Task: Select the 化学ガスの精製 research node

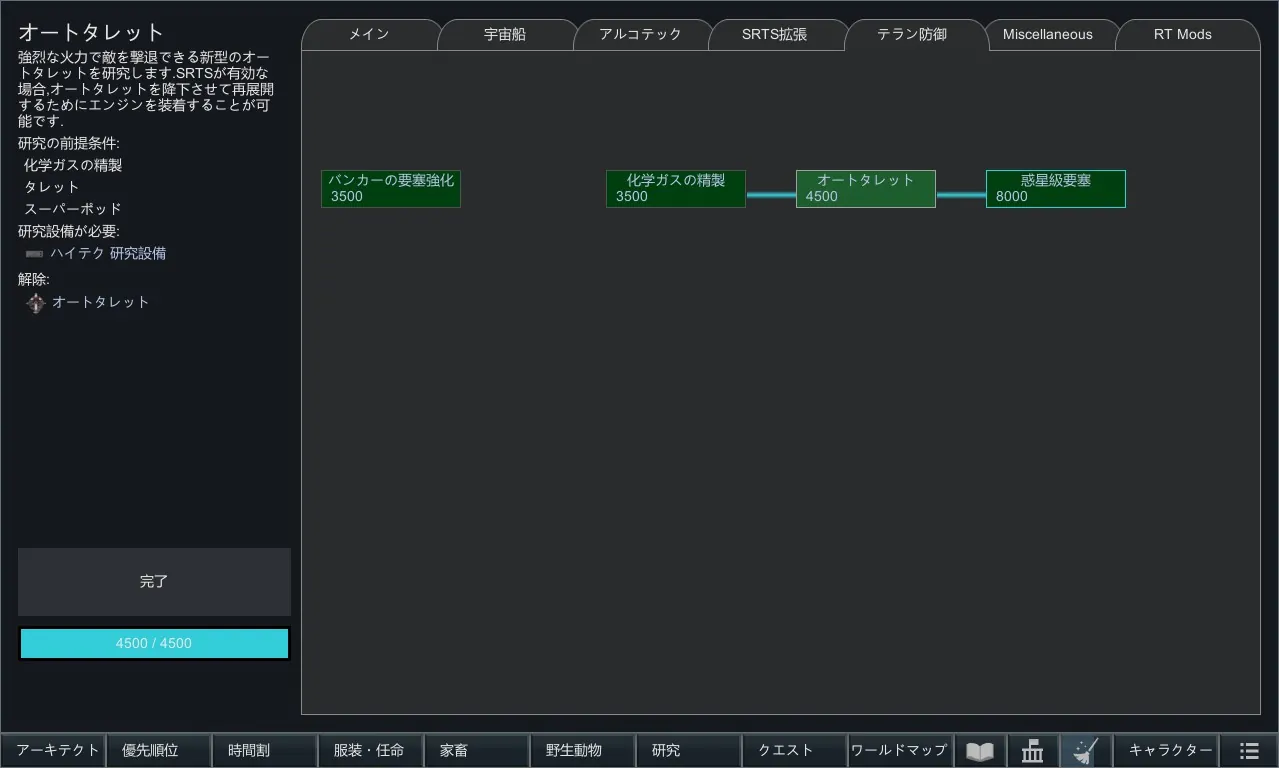Action: pos(676,189)
